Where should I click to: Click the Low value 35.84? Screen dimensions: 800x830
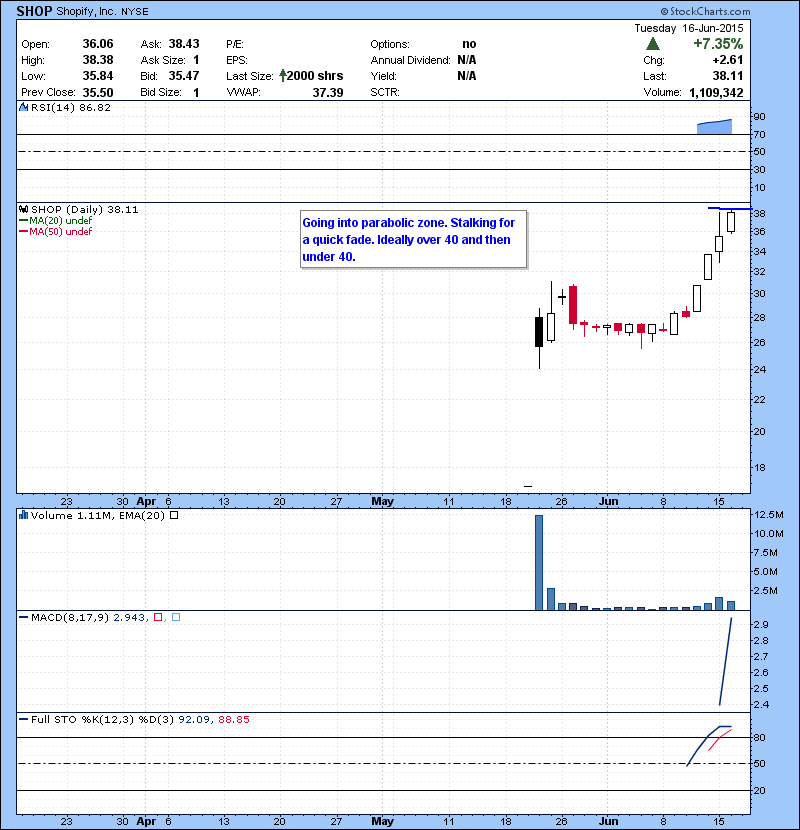(98, 76)
